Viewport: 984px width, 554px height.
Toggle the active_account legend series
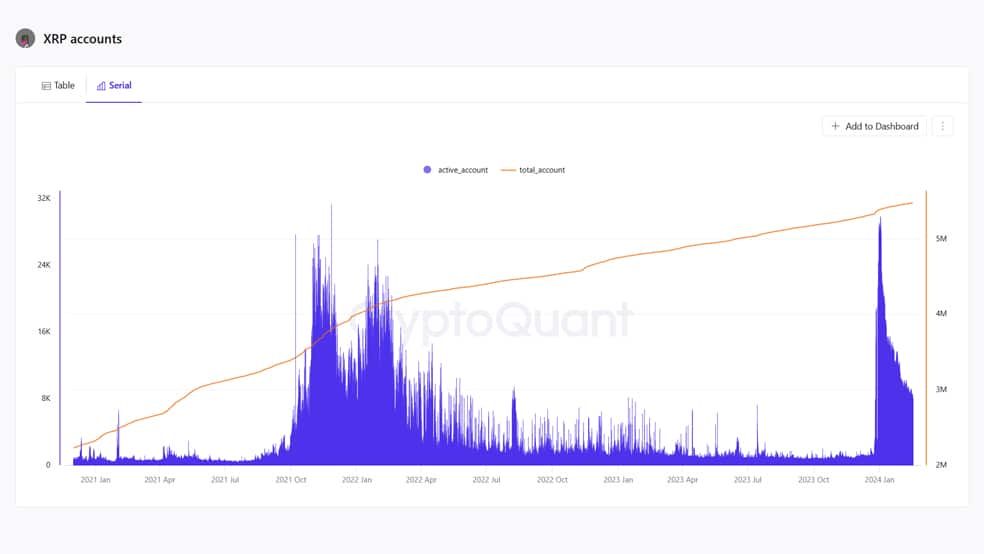[456, 170]
